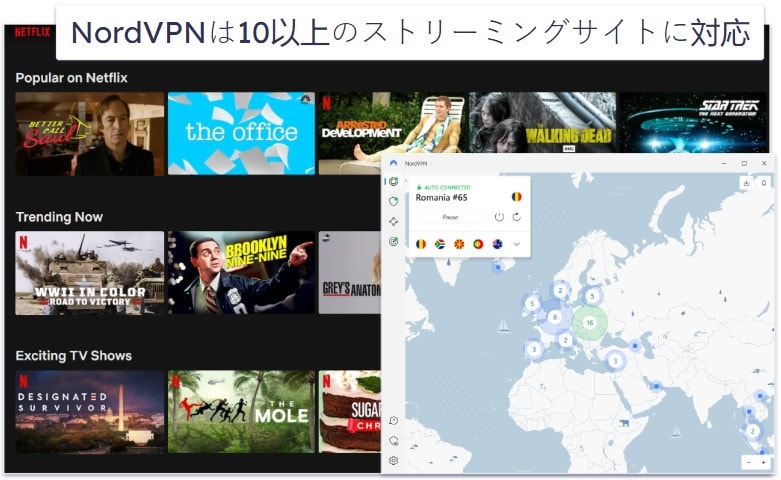Open Designated Survivor thumbnail

coord(90,412)
